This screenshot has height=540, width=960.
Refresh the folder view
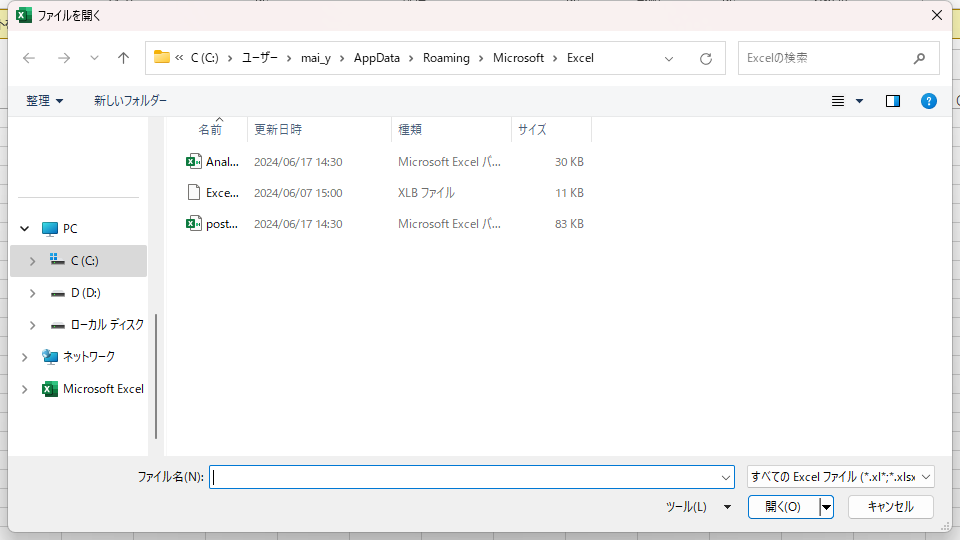[x=706, y=59]
